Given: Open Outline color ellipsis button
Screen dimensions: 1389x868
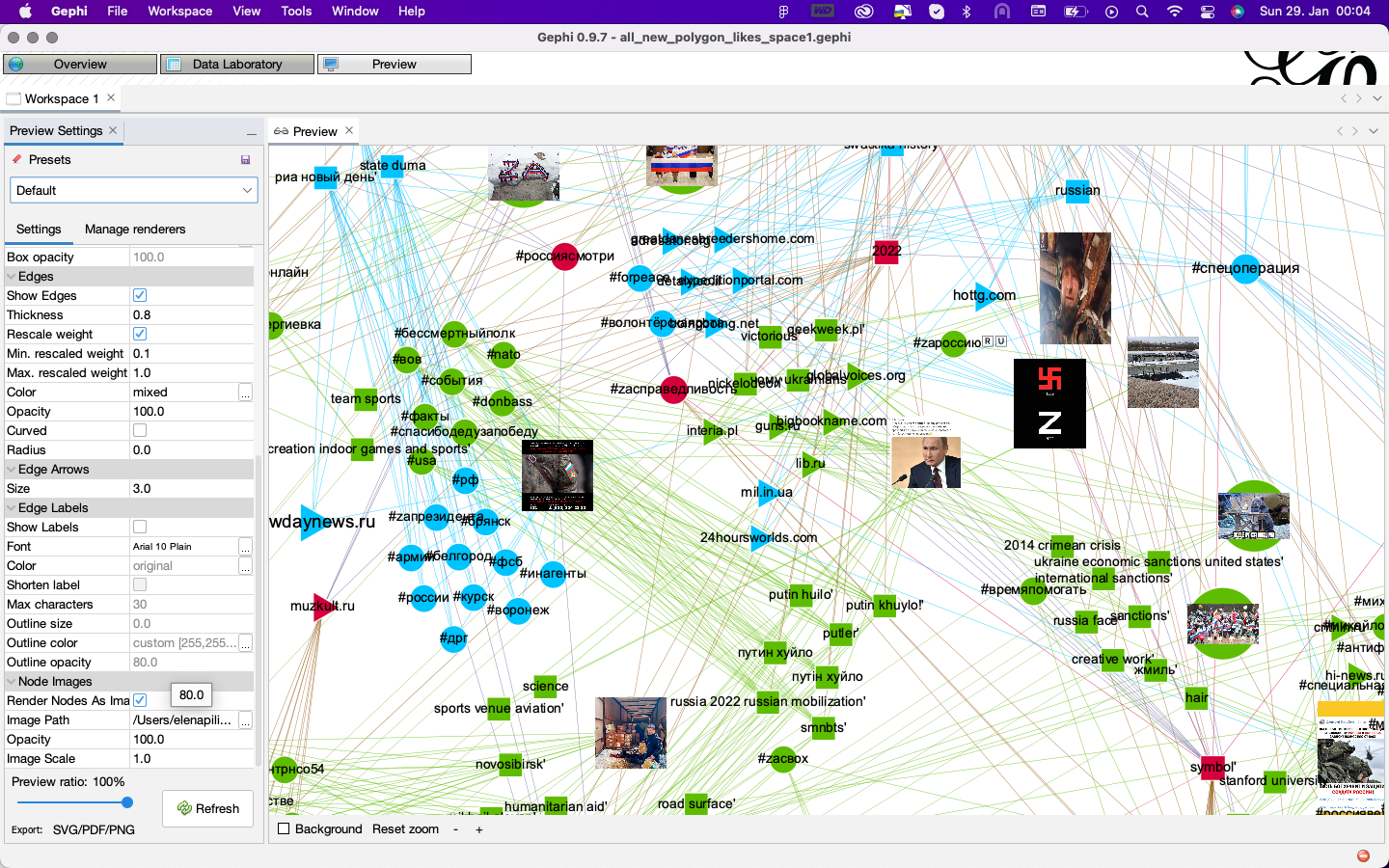Looking at the screenshot, I should pos(246,643).
